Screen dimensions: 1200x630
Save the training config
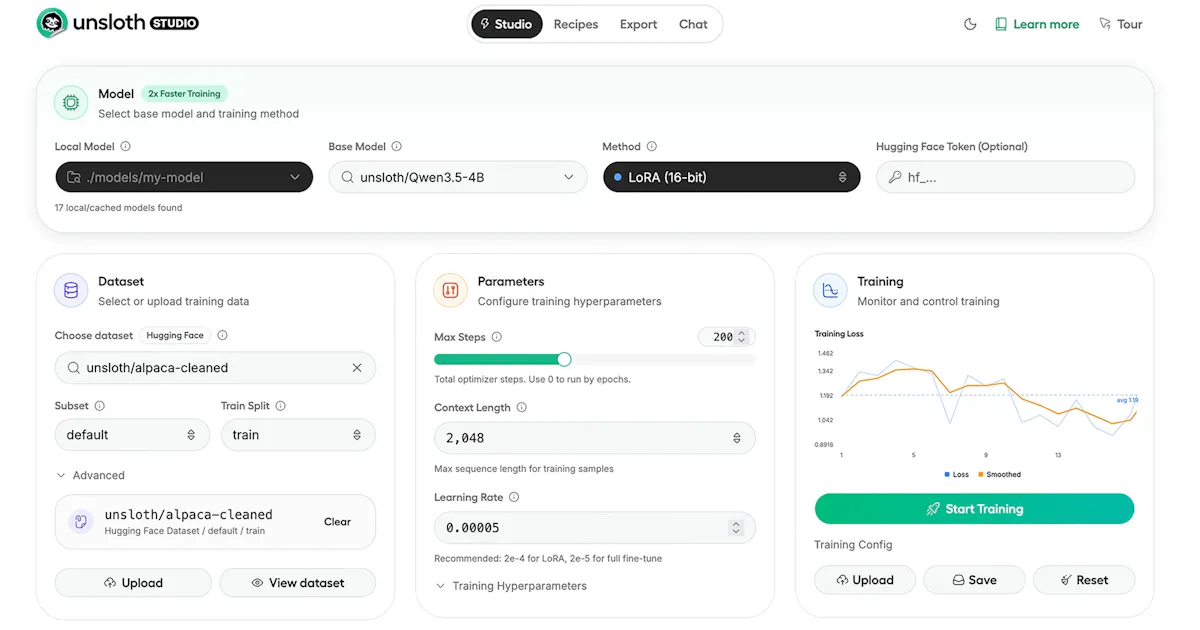[975, 580]
